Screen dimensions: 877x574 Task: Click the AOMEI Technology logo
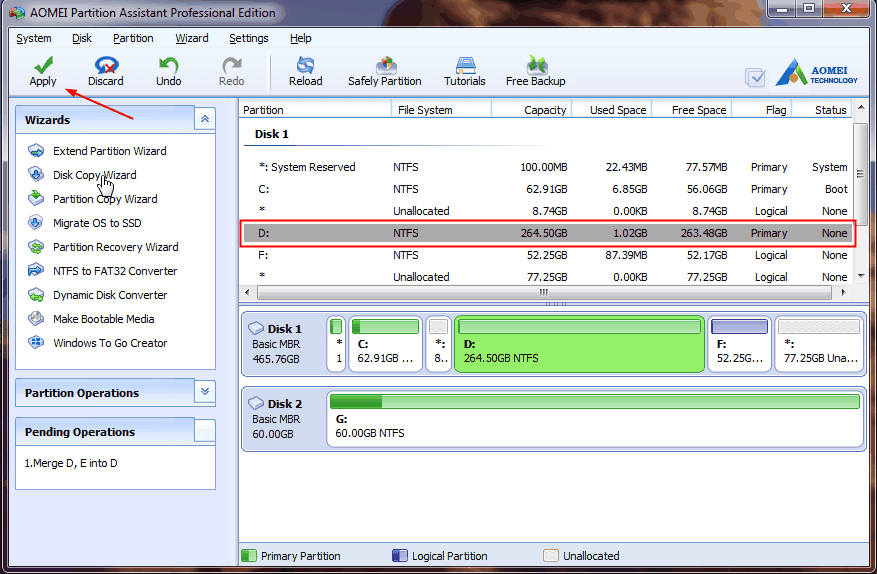(815, 73)
